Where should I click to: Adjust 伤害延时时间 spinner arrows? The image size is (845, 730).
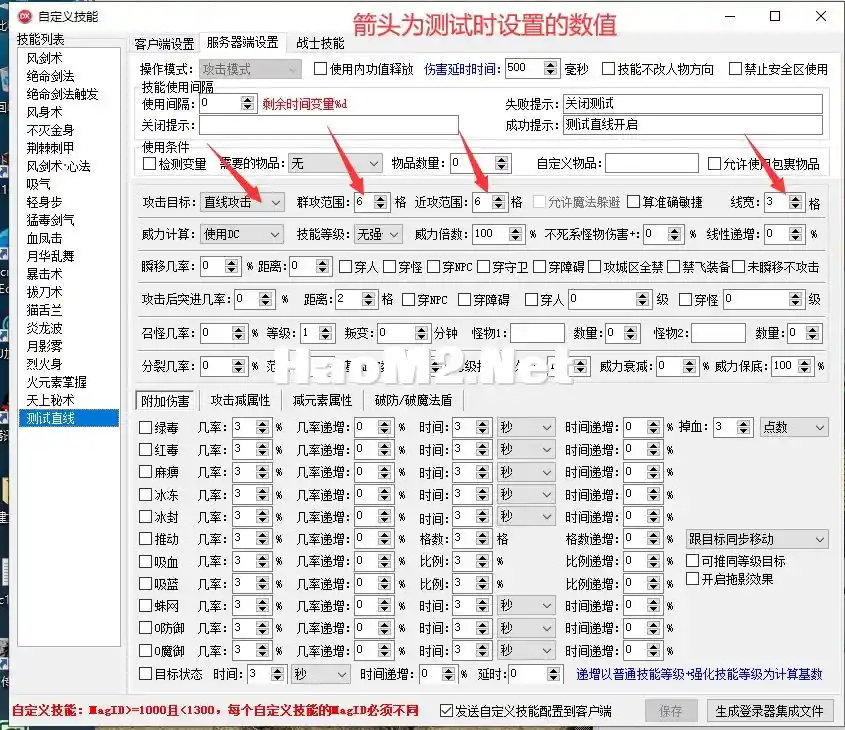click(x=550, y=68)
